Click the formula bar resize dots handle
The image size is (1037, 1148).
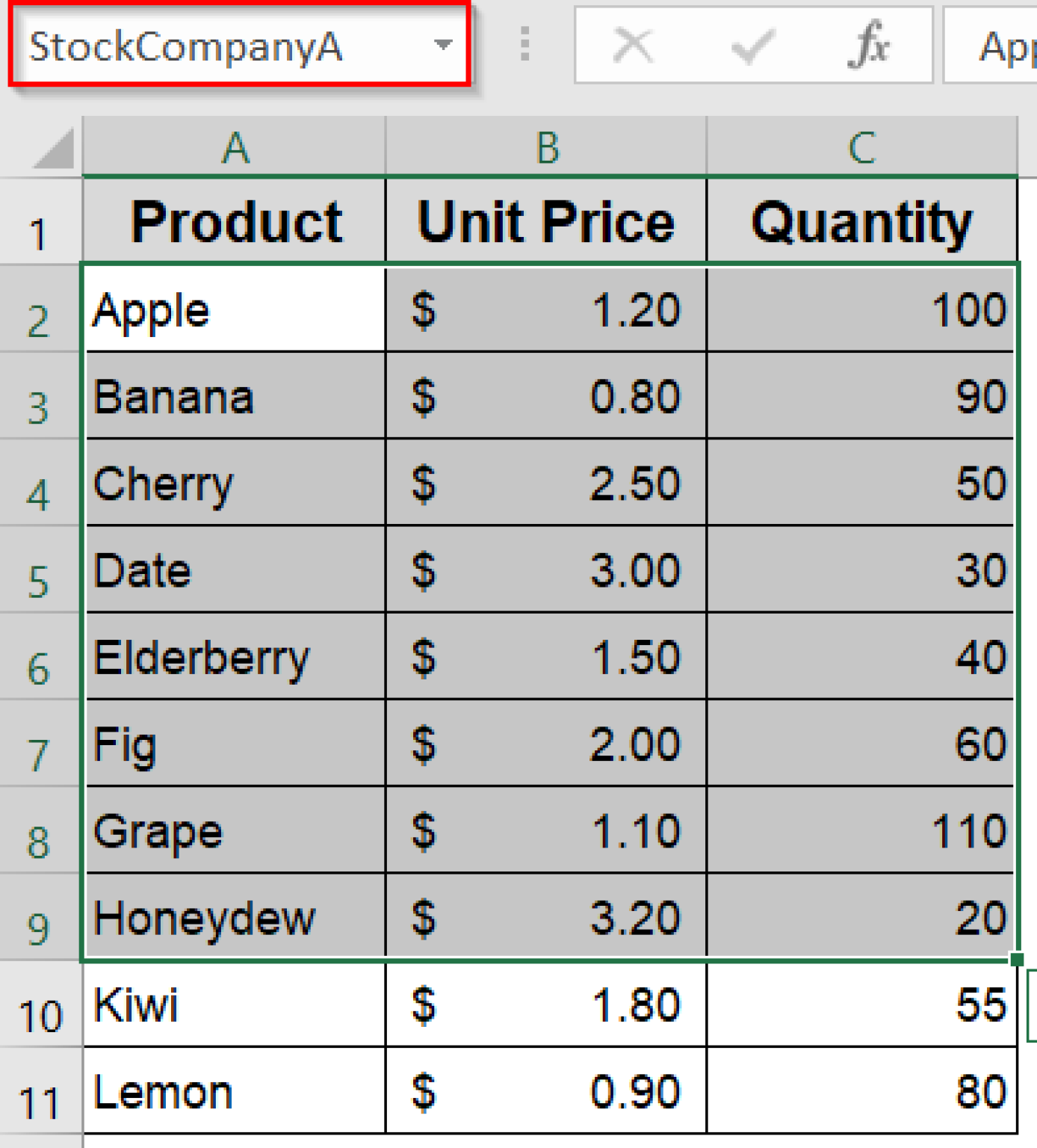tap(524, 44)
